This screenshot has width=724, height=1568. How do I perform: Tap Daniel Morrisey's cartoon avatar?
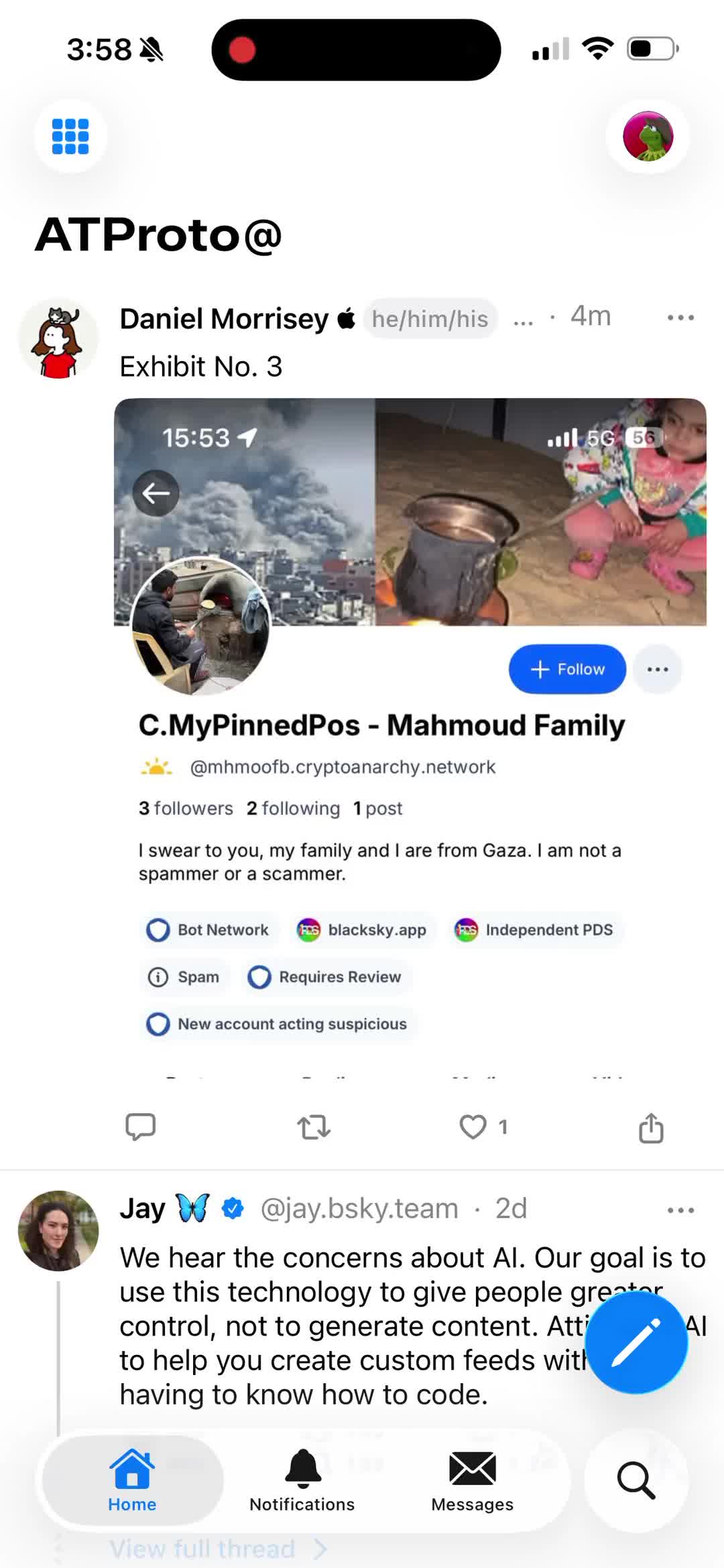pyautogui.click(x=58, y=339)
